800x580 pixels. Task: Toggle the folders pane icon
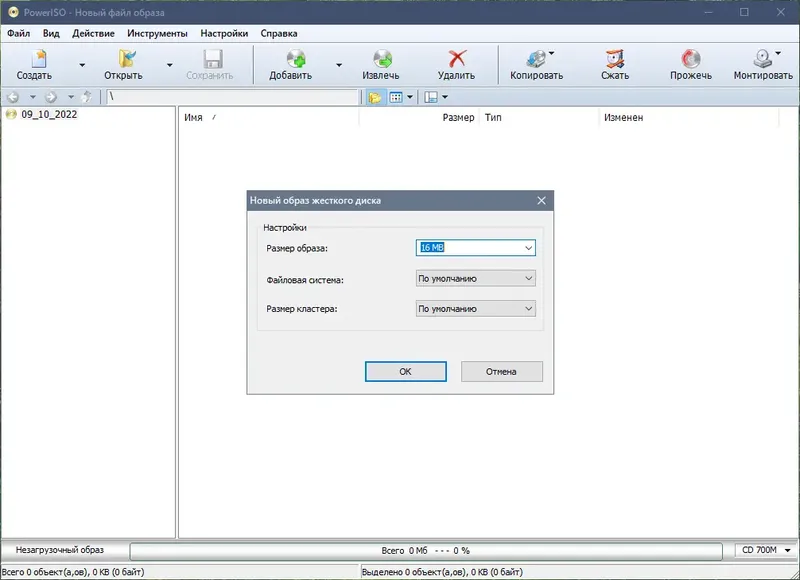click(x=375, y=97)
